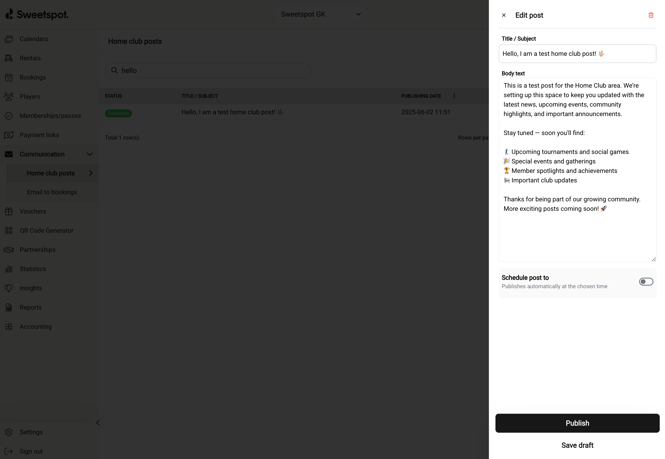Click the Sweetspot logo
The image size is (665, 459).
(x=37, y=14)
